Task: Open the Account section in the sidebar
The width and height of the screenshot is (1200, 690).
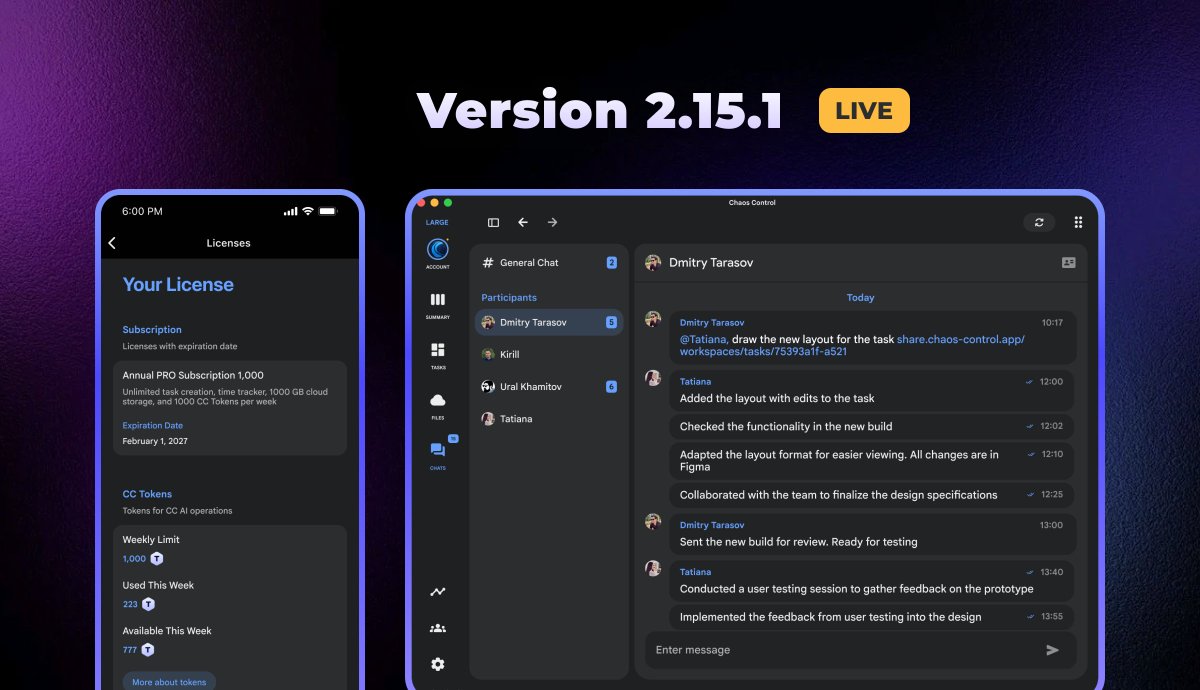Action: tap(437, 254)
